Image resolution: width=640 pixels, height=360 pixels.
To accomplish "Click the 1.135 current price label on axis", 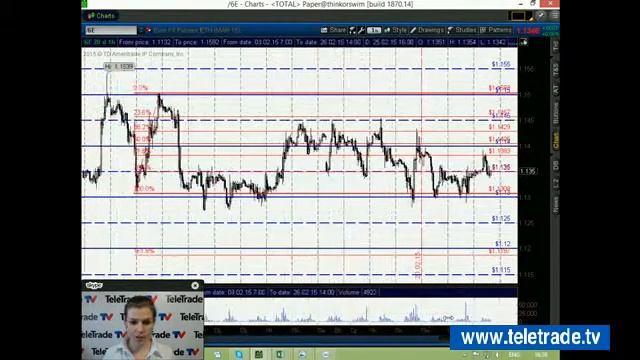I will 528,171.
